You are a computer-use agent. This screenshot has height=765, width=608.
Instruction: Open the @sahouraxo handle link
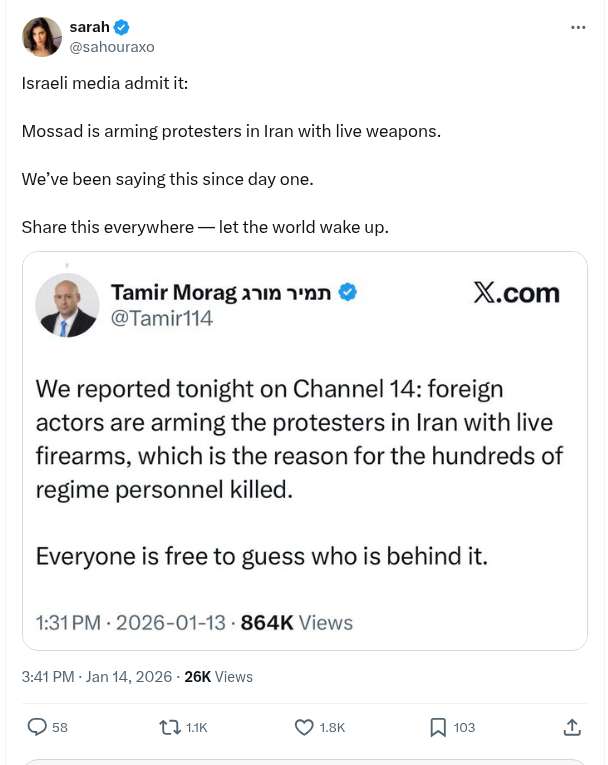point(112,47)
